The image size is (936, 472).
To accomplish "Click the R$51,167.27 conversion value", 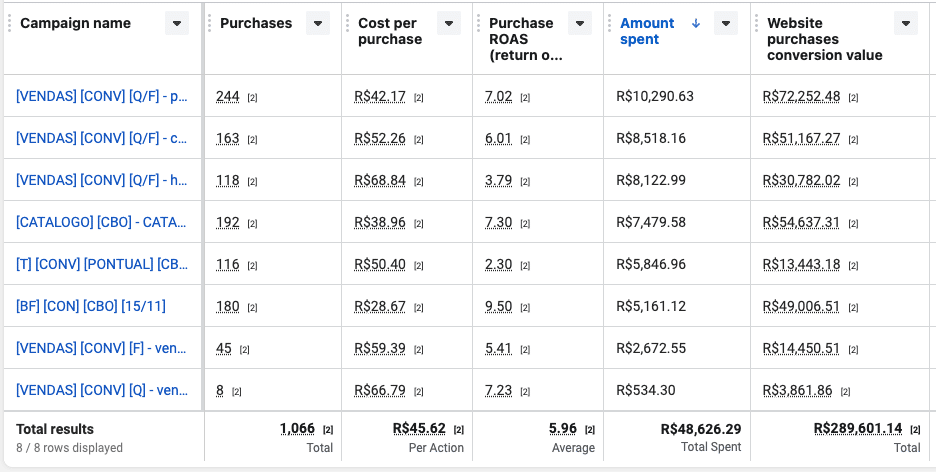I will (x=801, y=138).
